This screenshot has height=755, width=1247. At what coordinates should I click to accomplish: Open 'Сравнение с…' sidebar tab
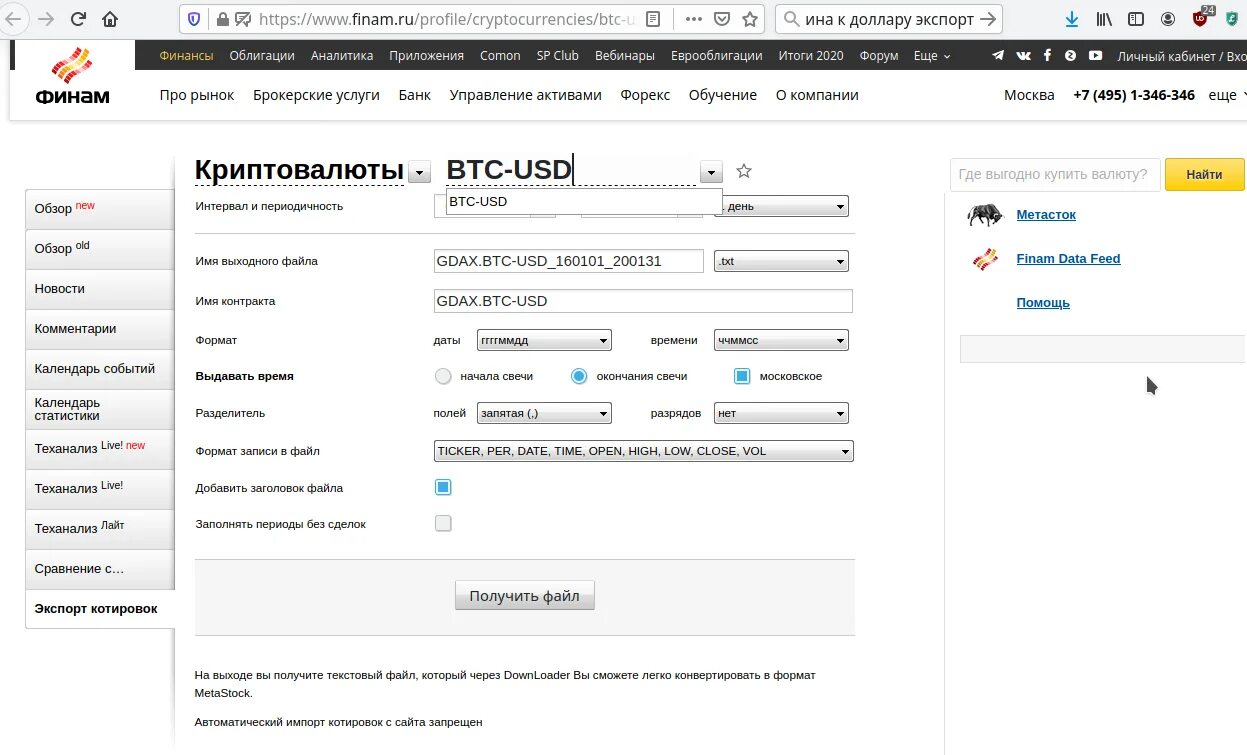[x=100, y=568]
